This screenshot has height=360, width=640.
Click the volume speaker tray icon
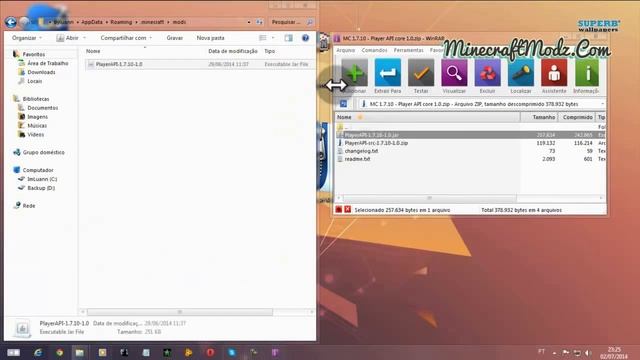pos(588,353)
